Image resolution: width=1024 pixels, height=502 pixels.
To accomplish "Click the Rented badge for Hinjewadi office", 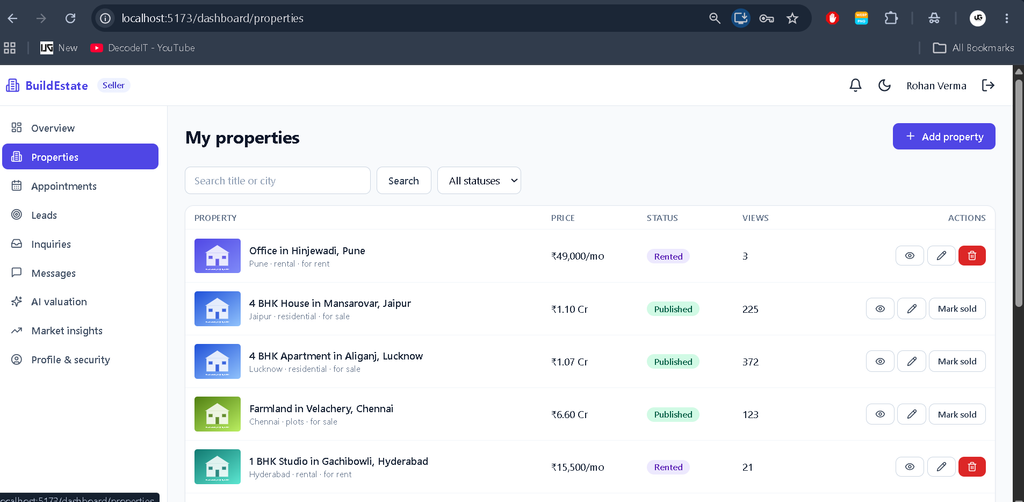I will coord(668,257).
